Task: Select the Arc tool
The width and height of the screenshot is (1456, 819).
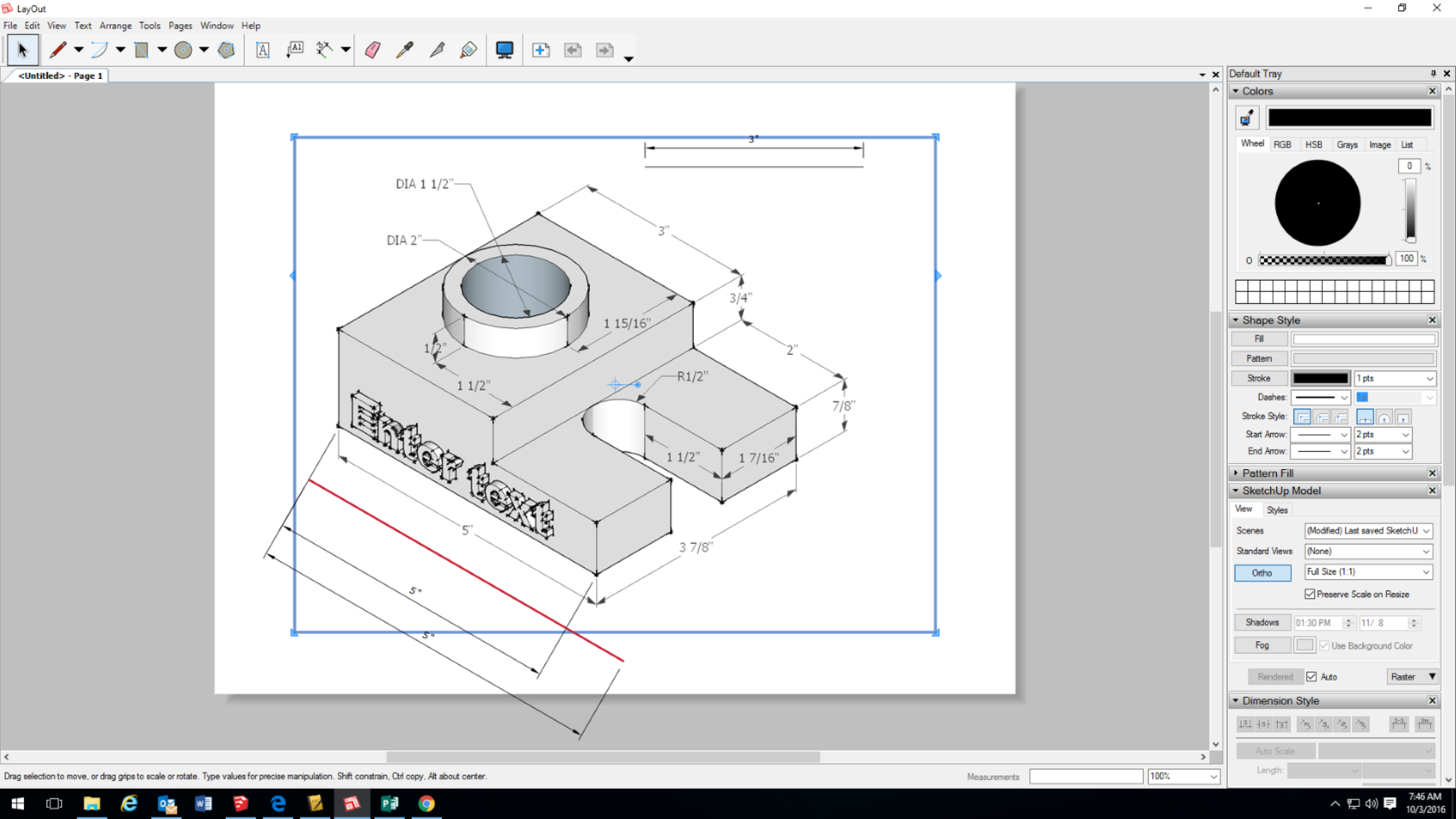Action: pyautogui.click(x=99, y=50)
